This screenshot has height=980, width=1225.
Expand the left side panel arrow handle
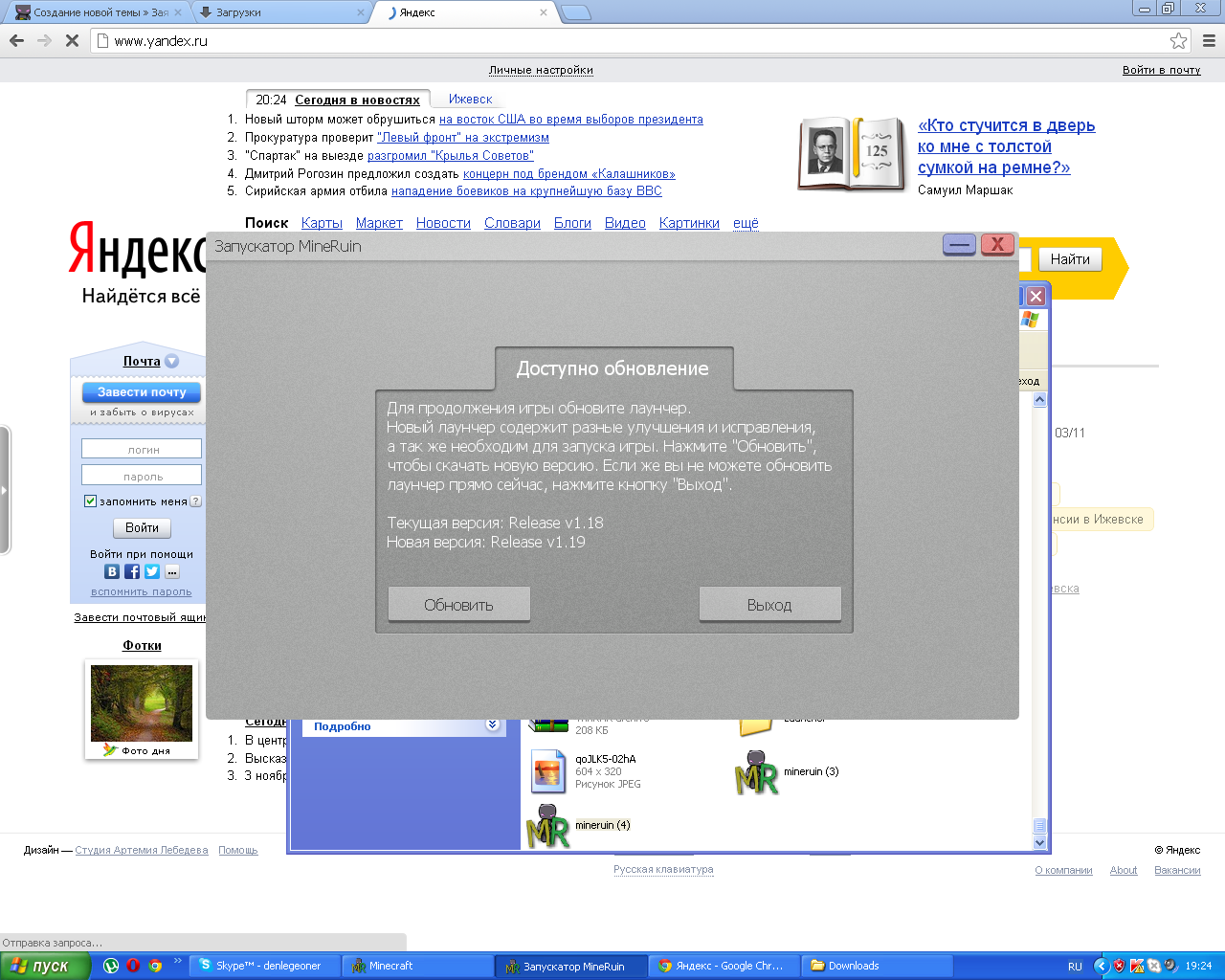(5, 490)
